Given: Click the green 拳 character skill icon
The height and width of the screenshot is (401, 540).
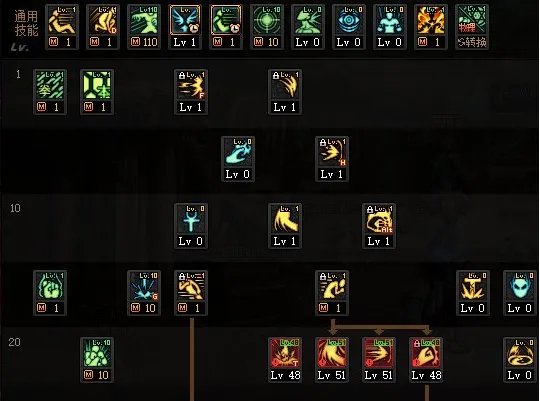Looking at the screenshot, I should 50,85.
